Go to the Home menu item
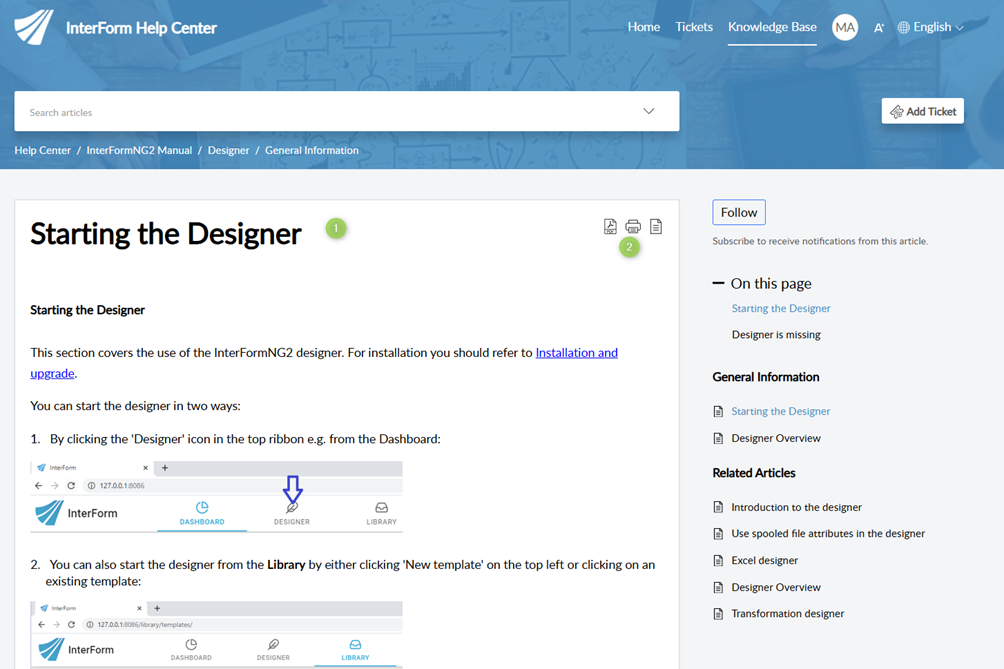Screen dimensions: 1004x669 [644, 27]
